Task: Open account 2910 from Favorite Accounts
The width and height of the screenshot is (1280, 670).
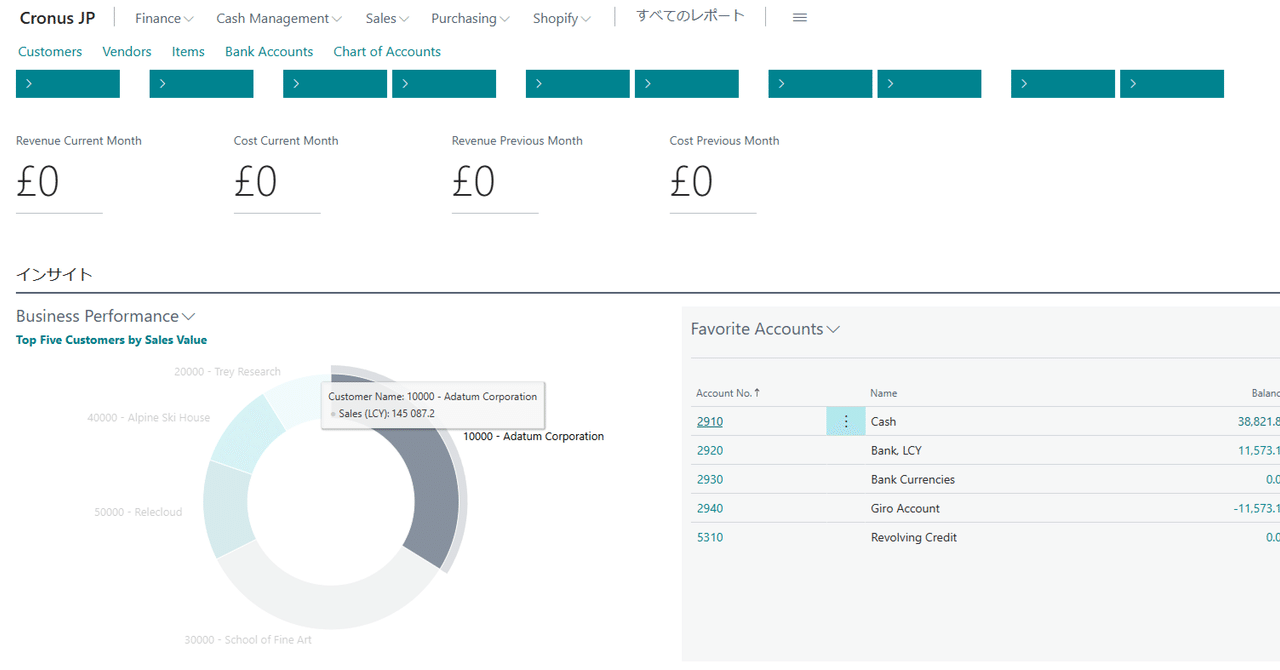Action: click(709, 421)
